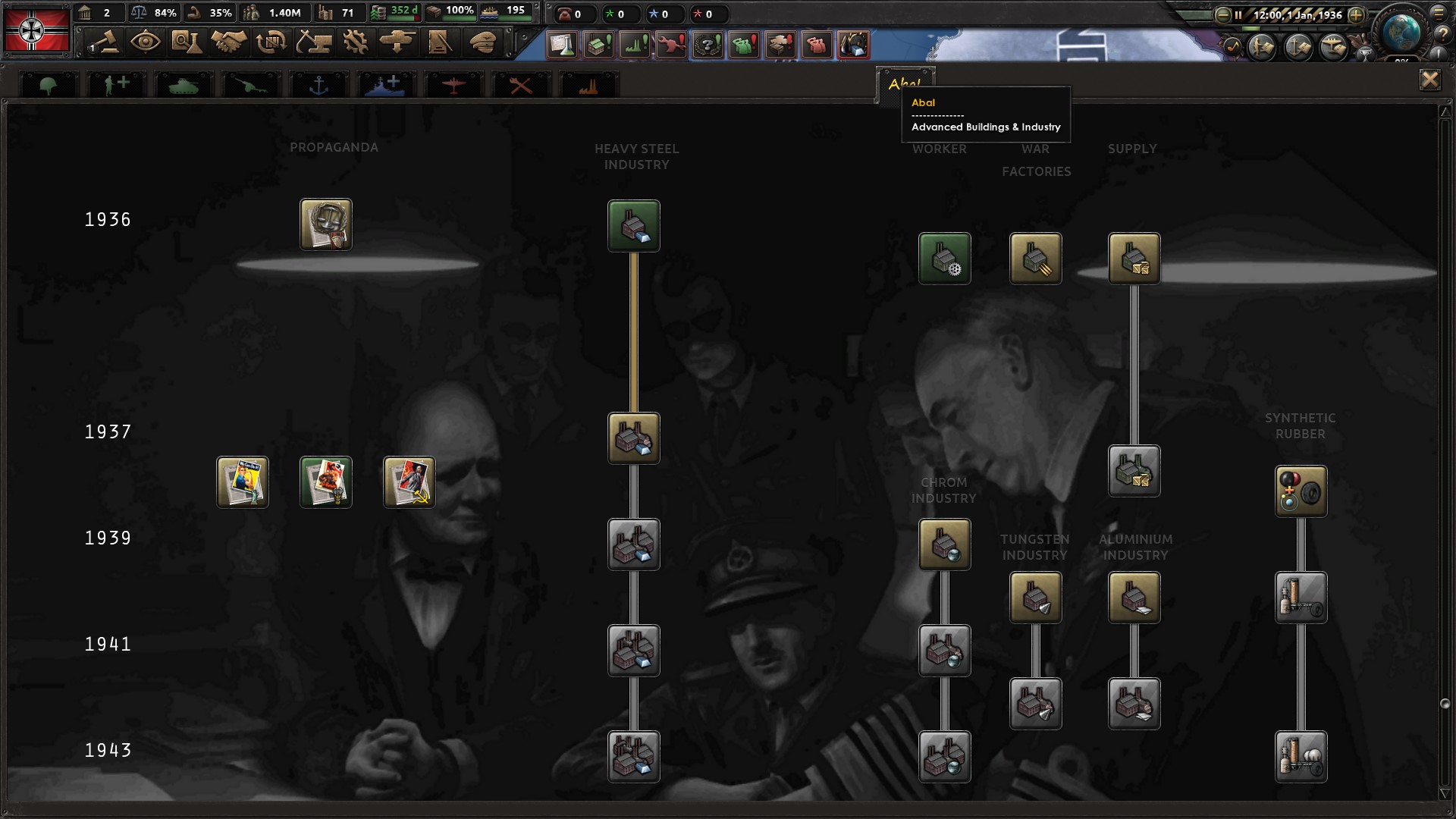The image size is (1456, 819).
Task: Select the leftmost 1937 propaganda poster
Action: (243, 482)
